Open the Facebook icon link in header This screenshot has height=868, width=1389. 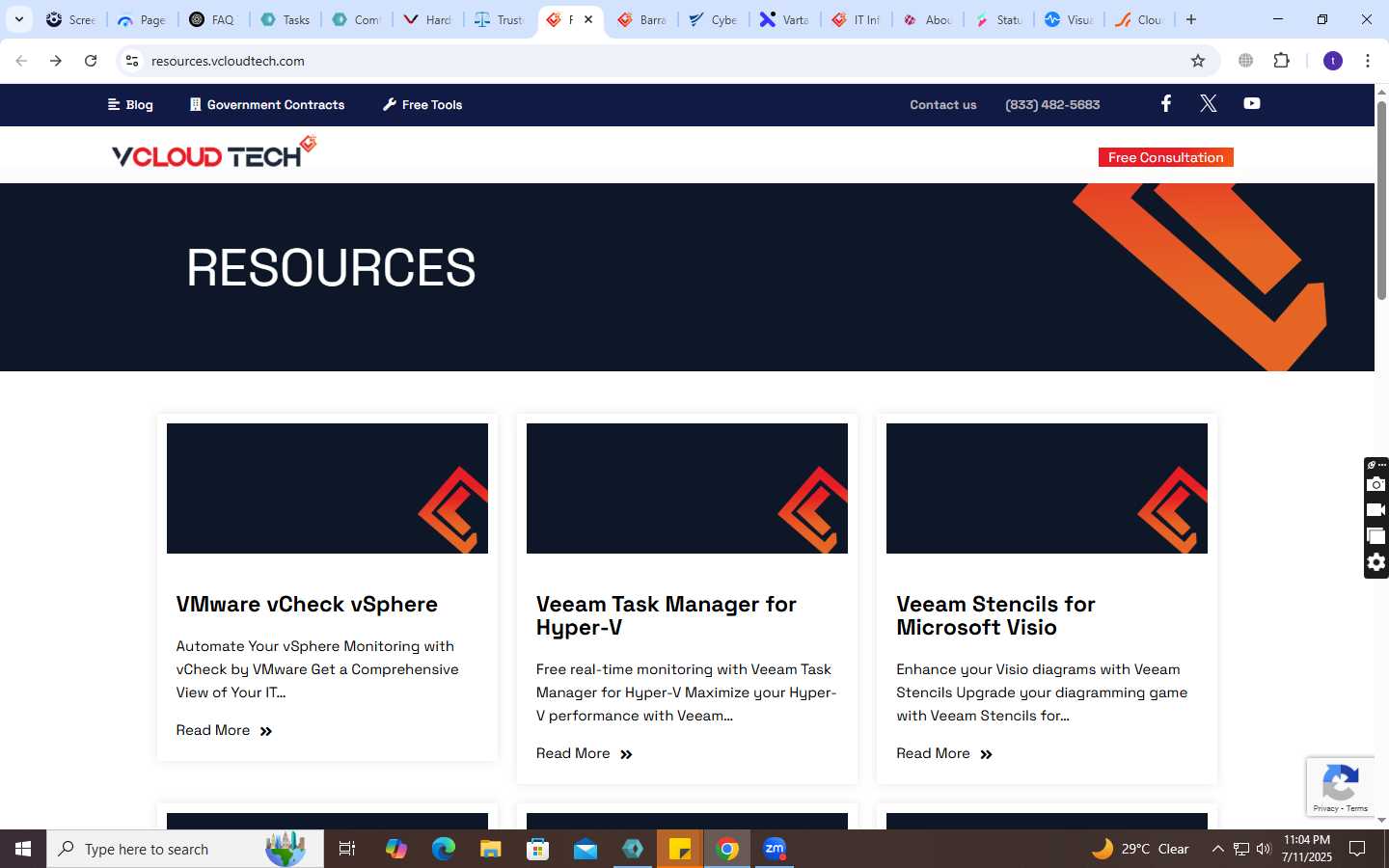pos(1165,103)
